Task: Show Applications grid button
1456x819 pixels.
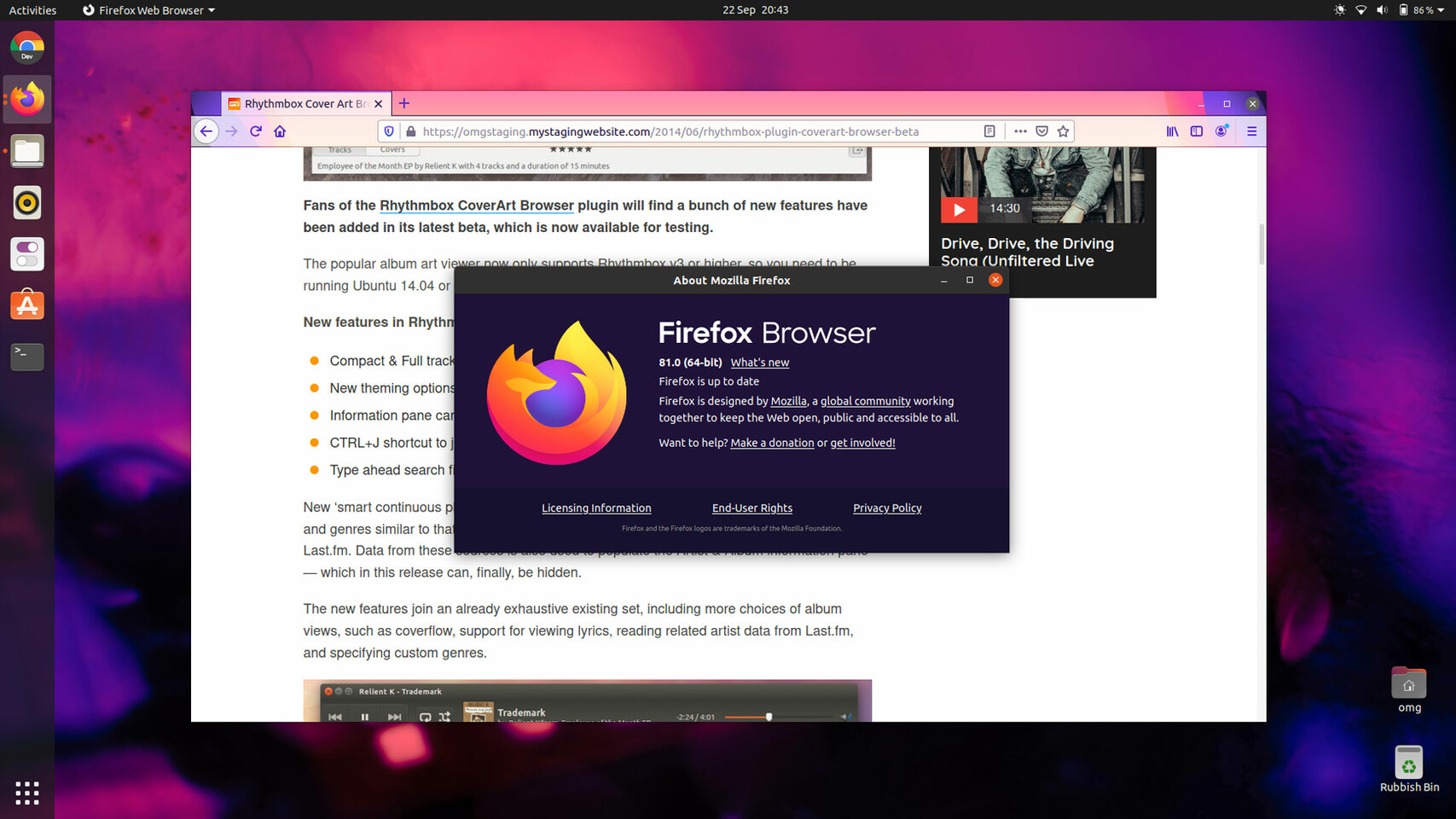Action: [27, 793]
